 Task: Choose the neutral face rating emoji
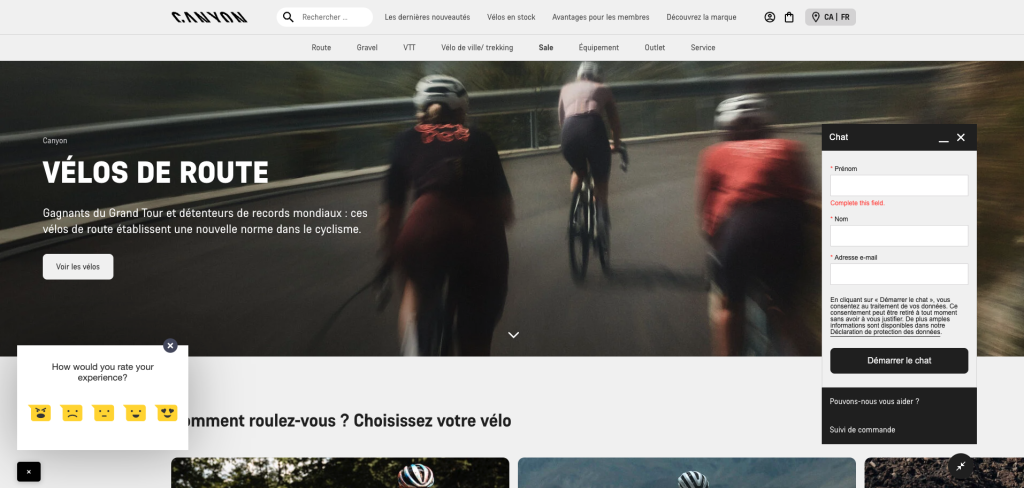(x=103, y=412)
